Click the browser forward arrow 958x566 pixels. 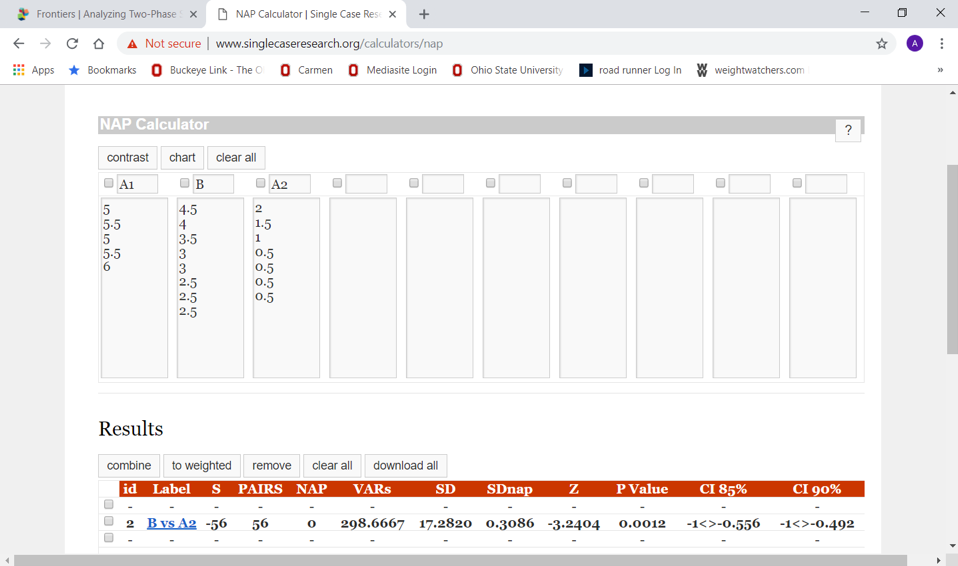(x=45, y=43)
